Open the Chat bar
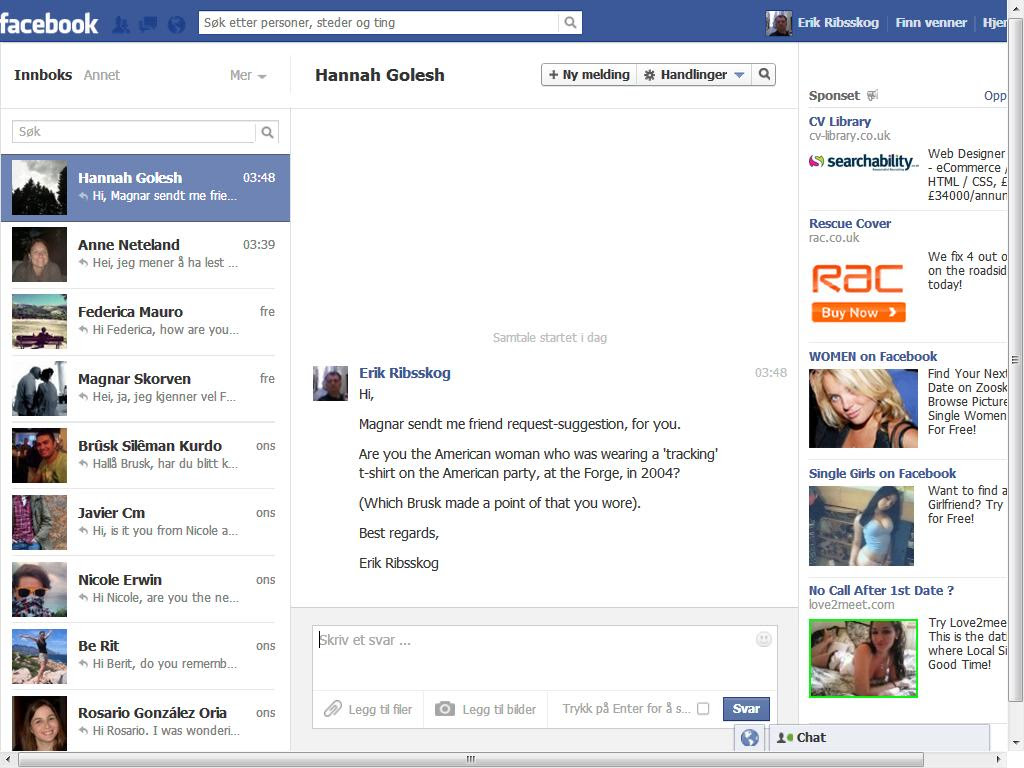 pyautogui.click(x=879, y=738)
